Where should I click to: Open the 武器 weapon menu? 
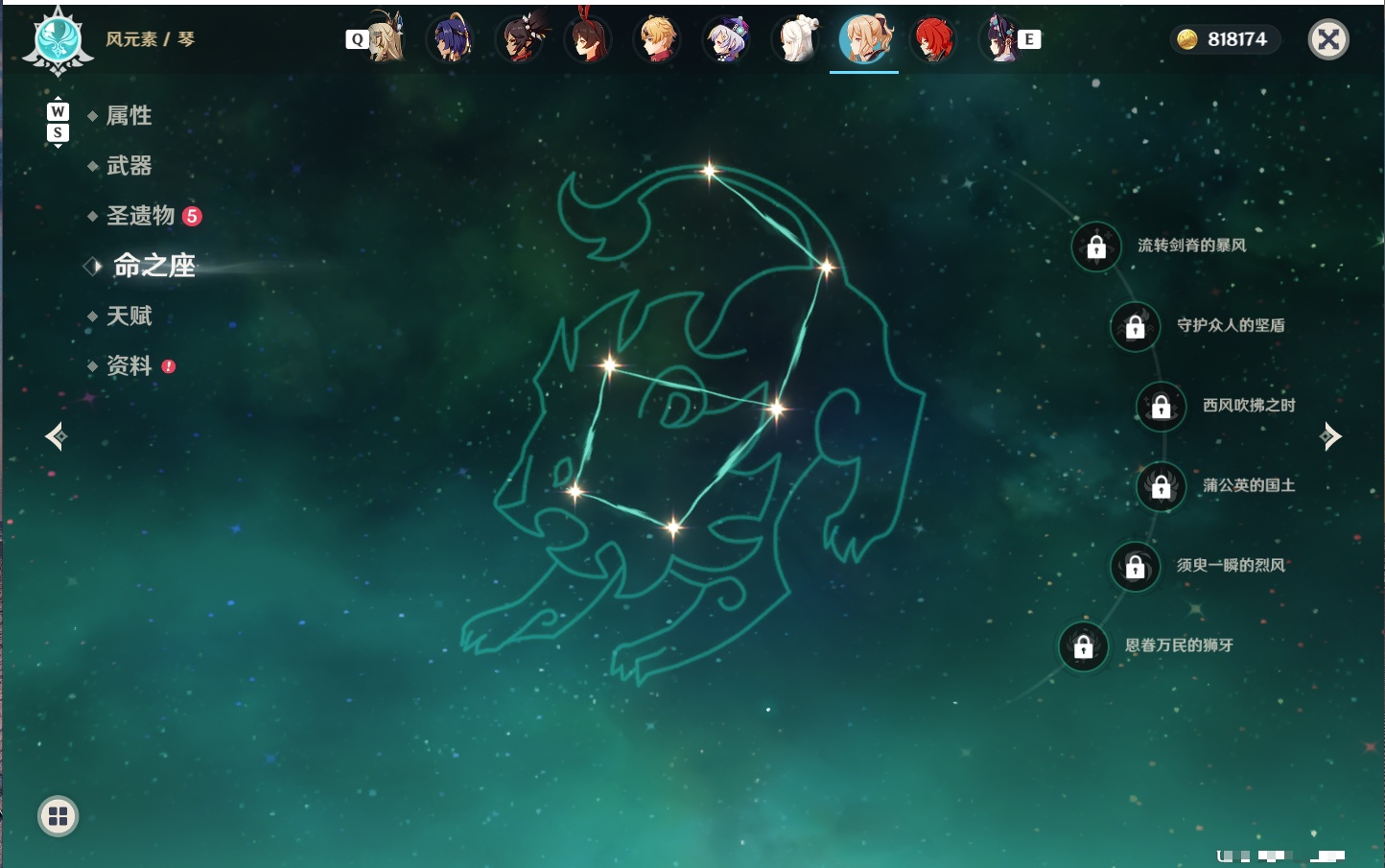click(x=129, y=166)
